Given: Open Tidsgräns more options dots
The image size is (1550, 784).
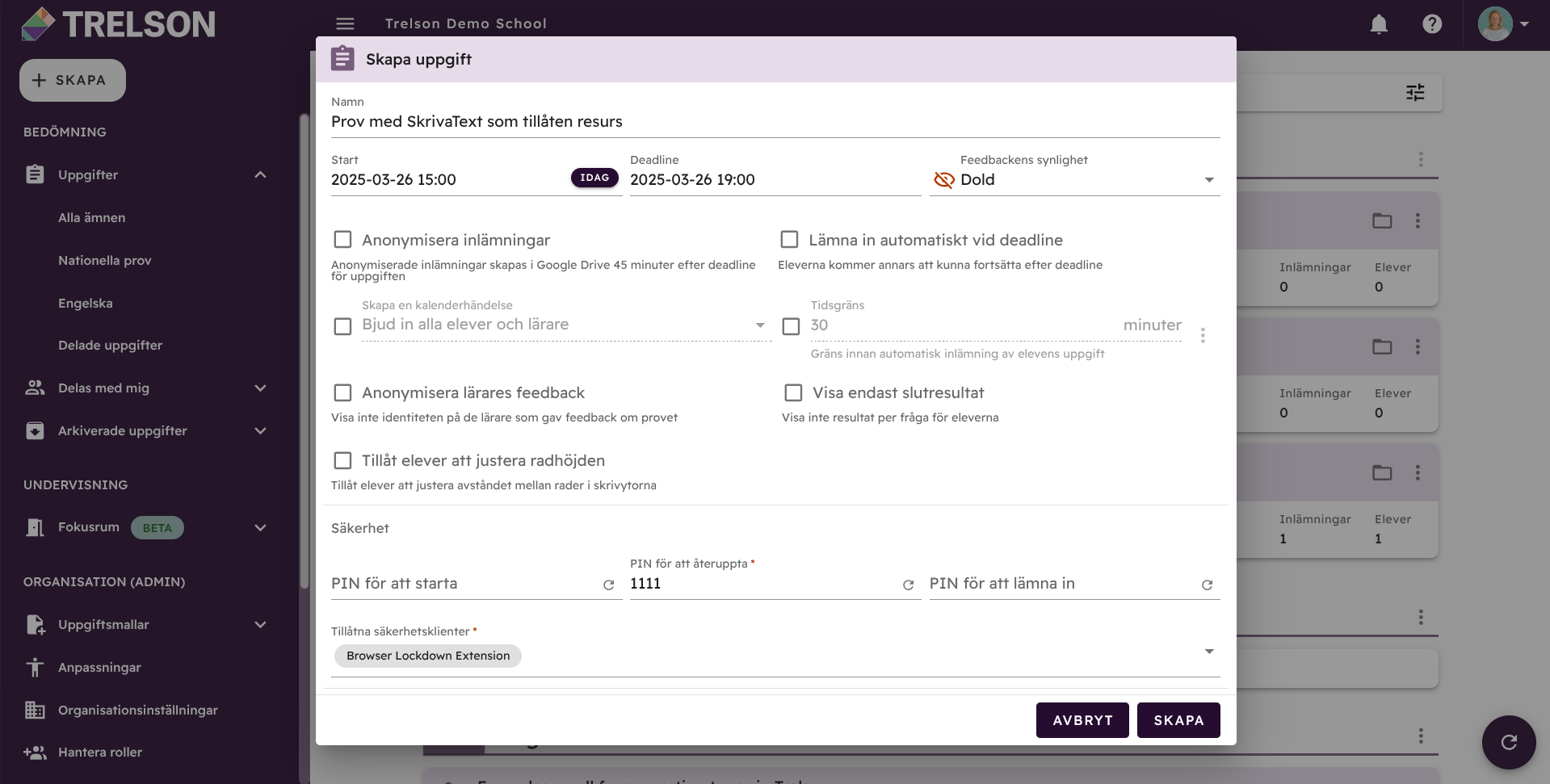Looking at the screenshot, I should (1203, 335).
